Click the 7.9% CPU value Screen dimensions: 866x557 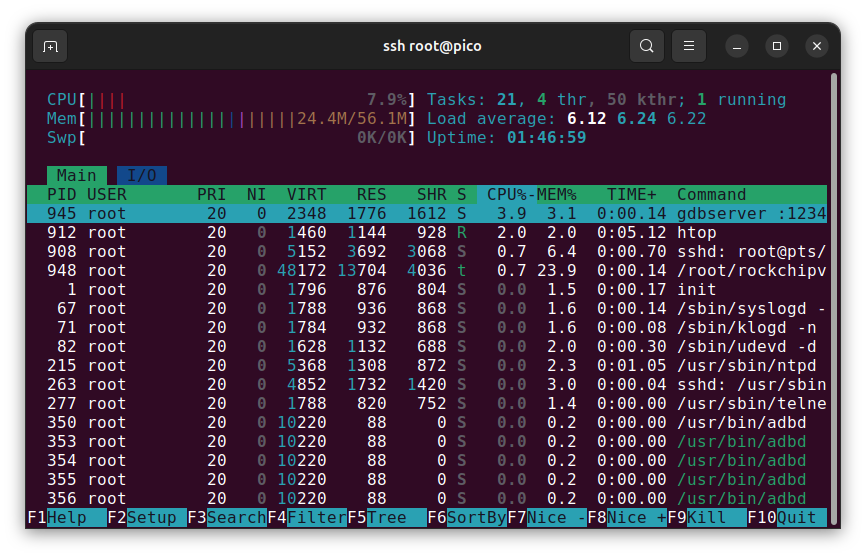[387, 99]
